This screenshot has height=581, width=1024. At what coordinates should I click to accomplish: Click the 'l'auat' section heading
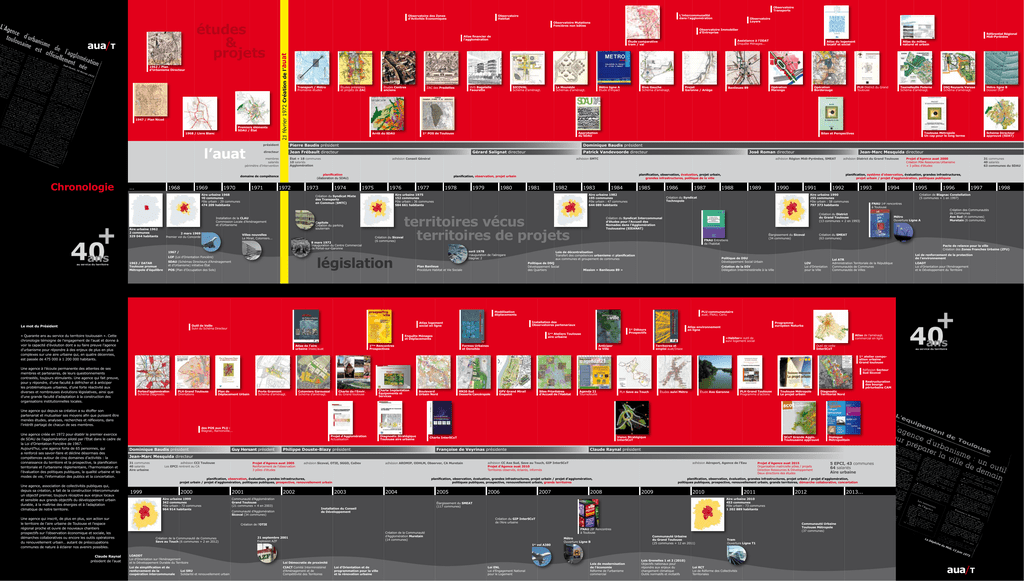(x=224, y=154)
